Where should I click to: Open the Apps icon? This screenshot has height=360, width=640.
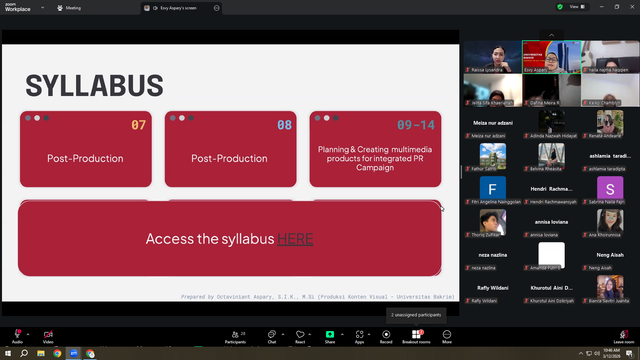359,334
